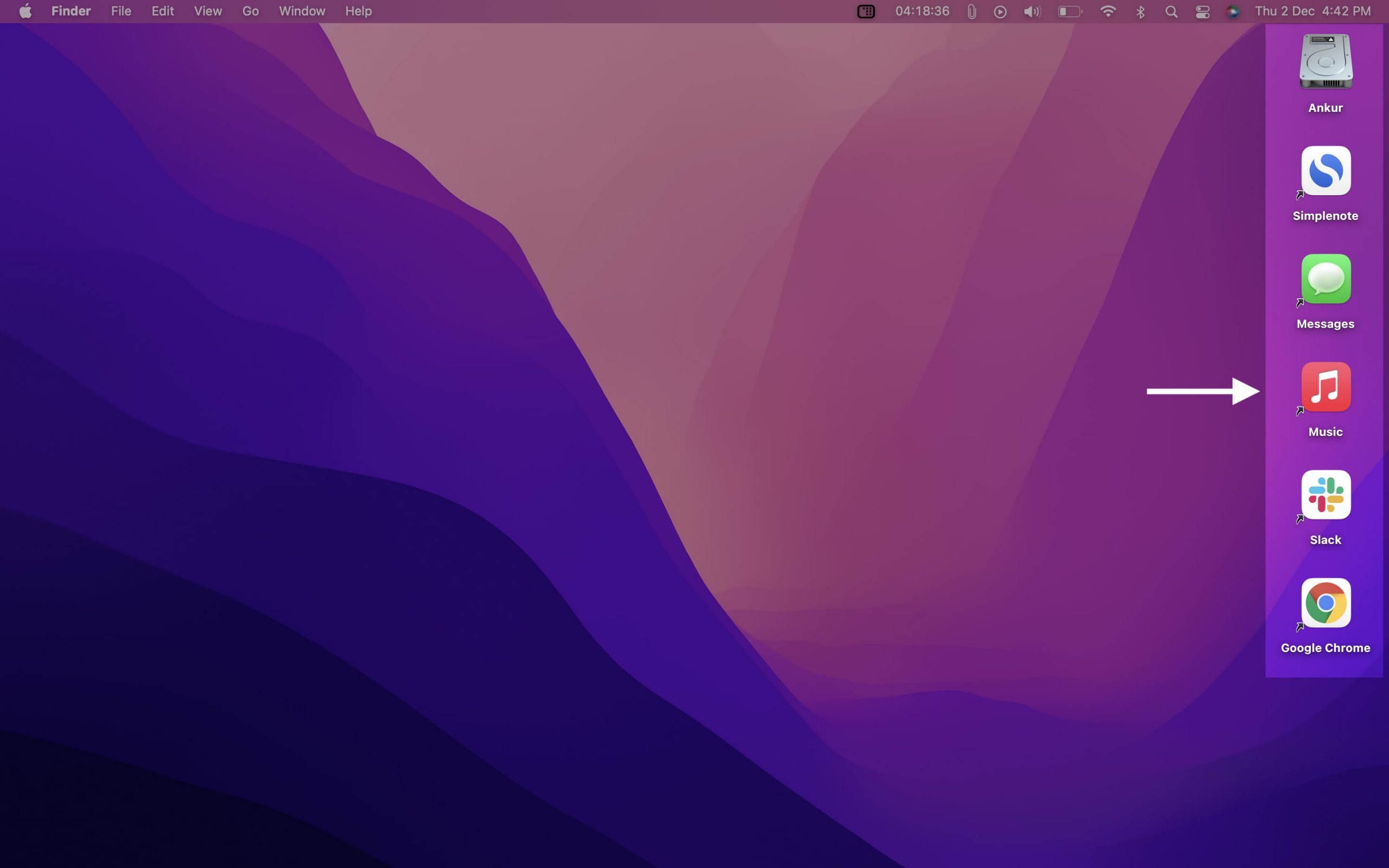Open Ankur disk utility app
The width and height of the screenshot is (1389, 868).
1325,62
